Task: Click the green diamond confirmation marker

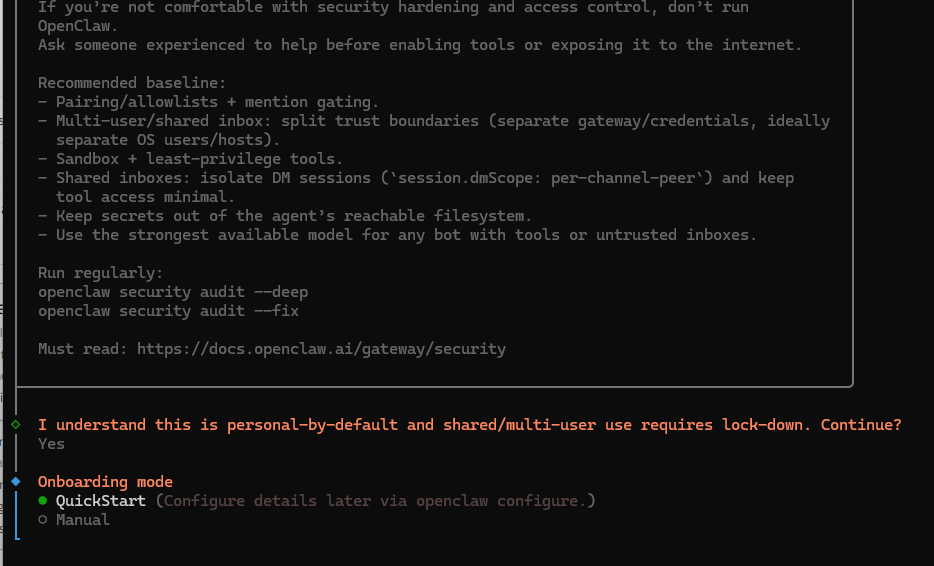Action: point(16,425)
